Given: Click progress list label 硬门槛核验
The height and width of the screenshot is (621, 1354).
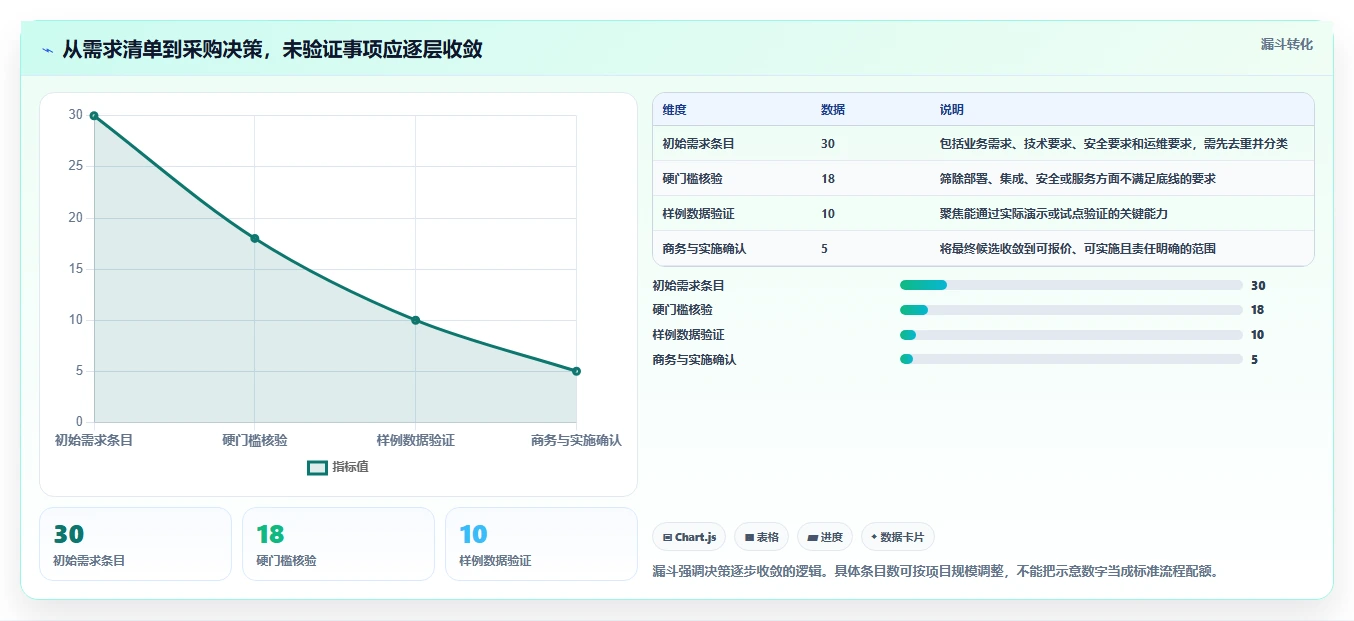Looking at the screenshot, I should (683, 310).
